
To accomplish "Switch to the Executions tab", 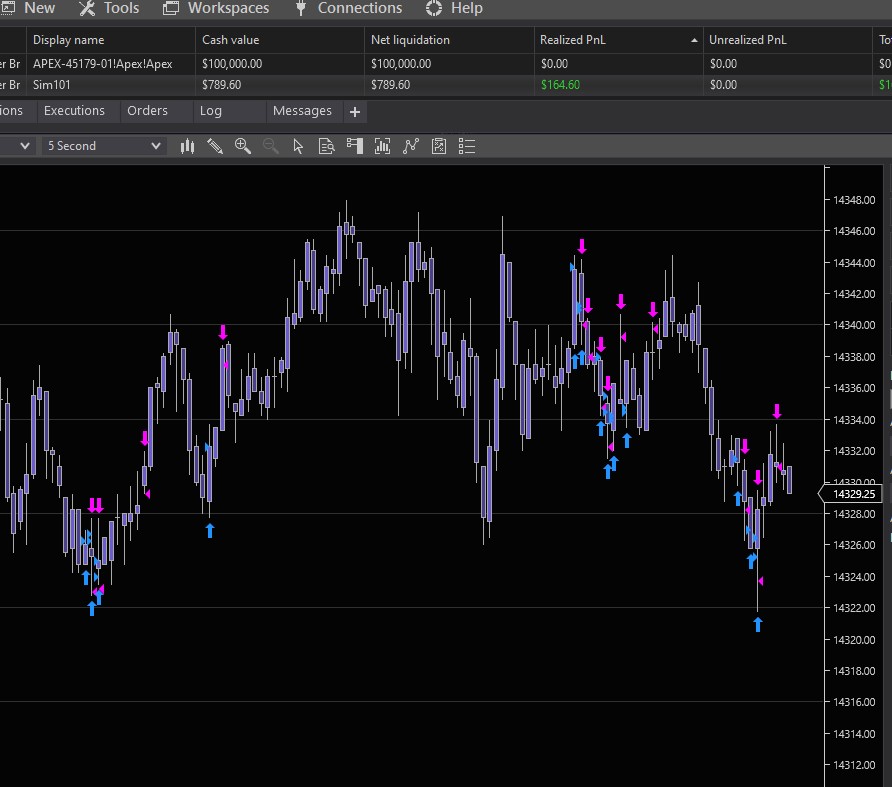I will 74,111.
